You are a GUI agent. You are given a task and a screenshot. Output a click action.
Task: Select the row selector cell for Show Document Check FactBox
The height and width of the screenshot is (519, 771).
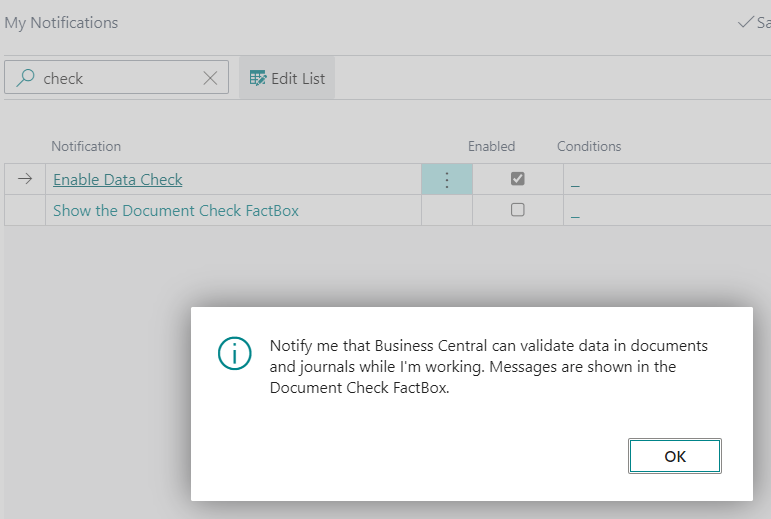pos(25,211)
